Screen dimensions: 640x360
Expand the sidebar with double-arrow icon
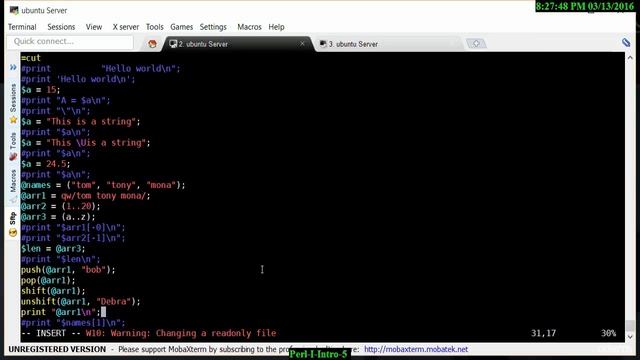(x=13, y=67)
